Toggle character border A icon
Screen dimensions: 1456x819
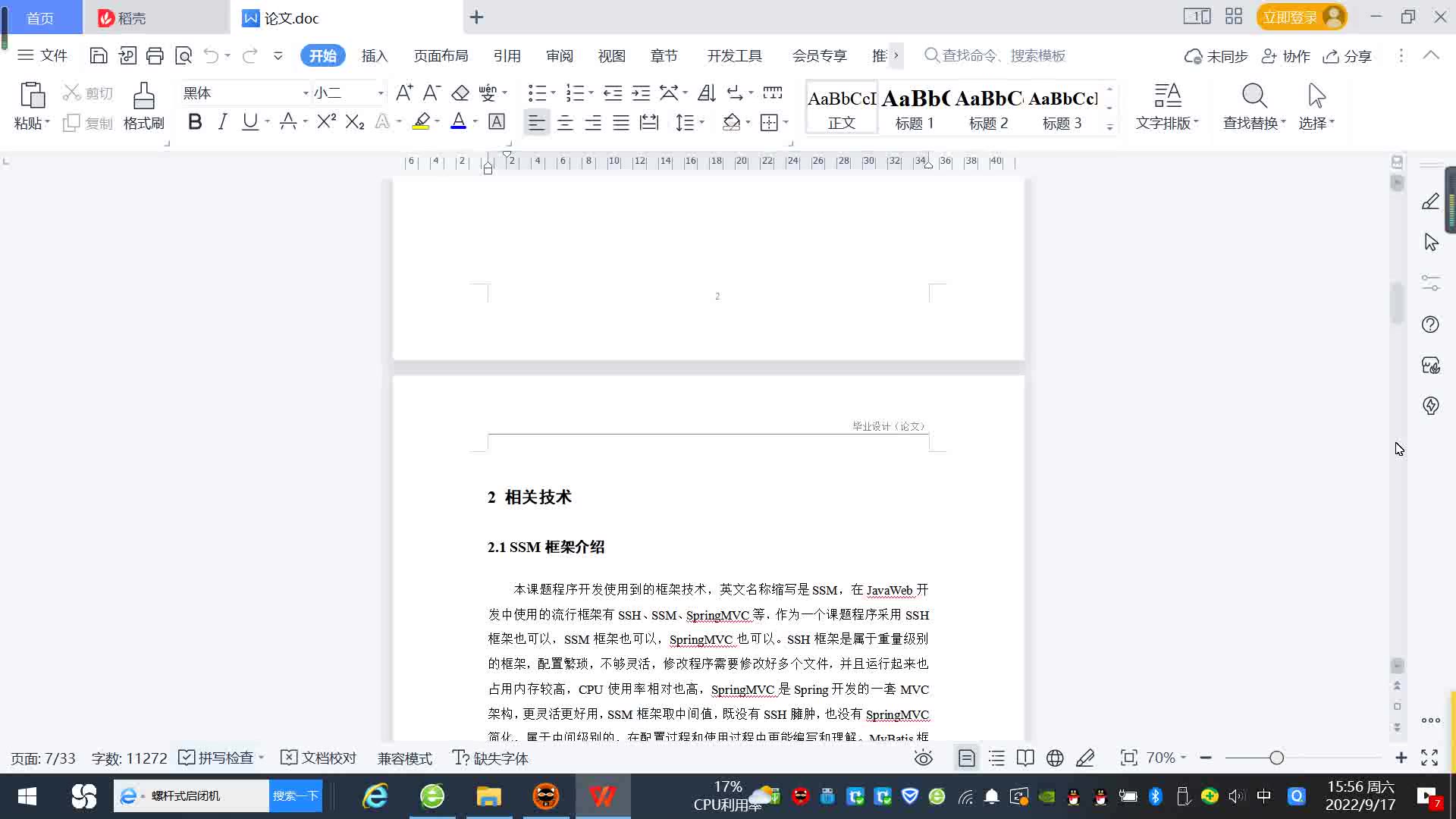(x=497, y=121)
